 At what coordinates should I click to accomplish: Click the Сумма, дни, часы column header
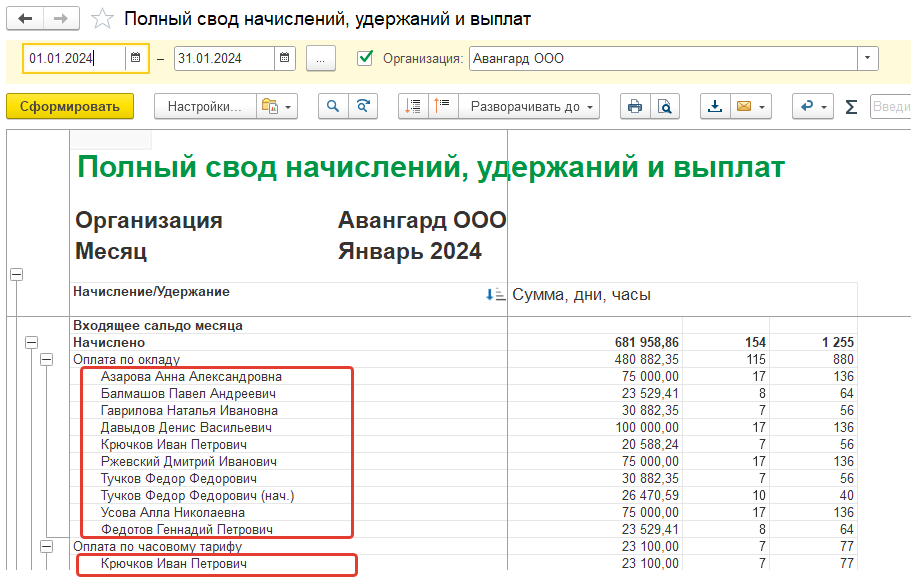581,295
